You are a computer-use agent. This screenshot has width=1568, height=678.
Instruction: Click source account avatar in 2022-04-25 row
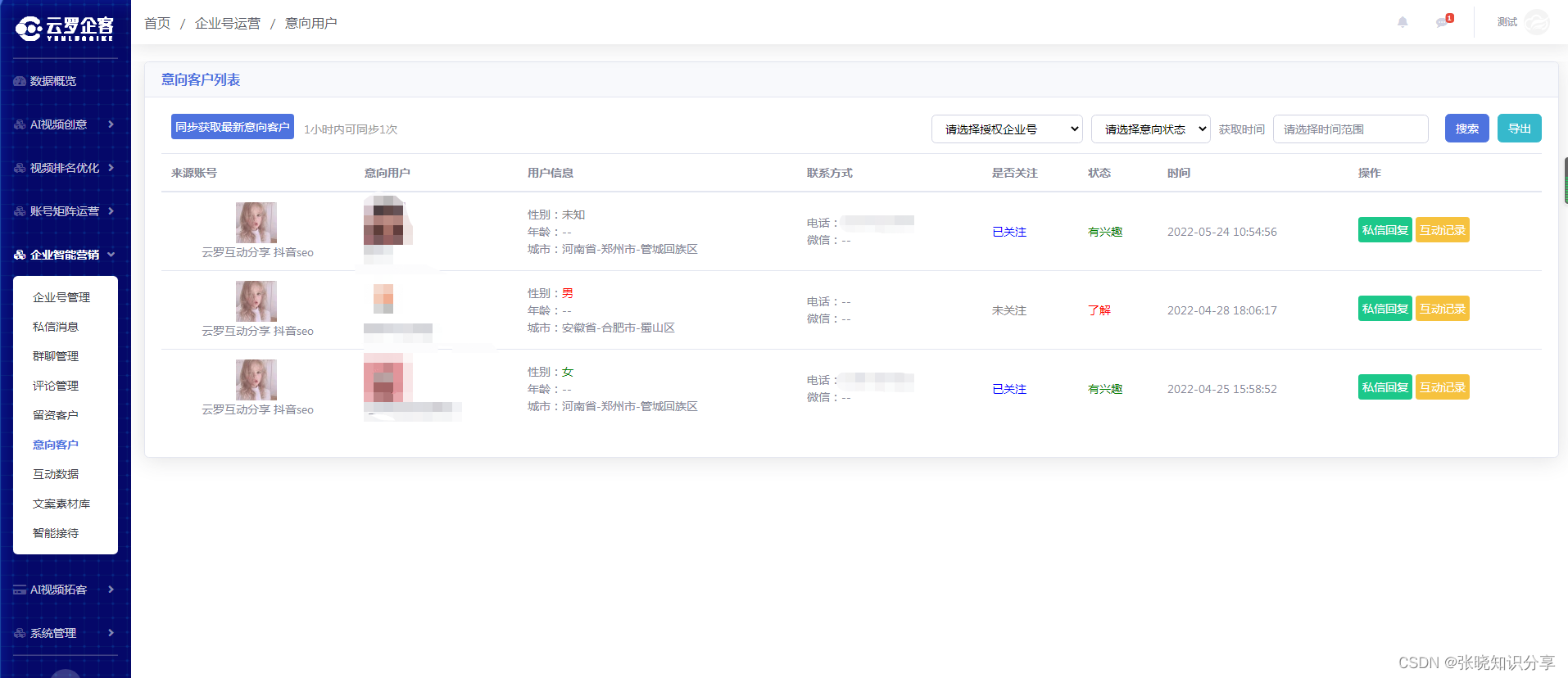pyautogui.click(x=256, y=380)
